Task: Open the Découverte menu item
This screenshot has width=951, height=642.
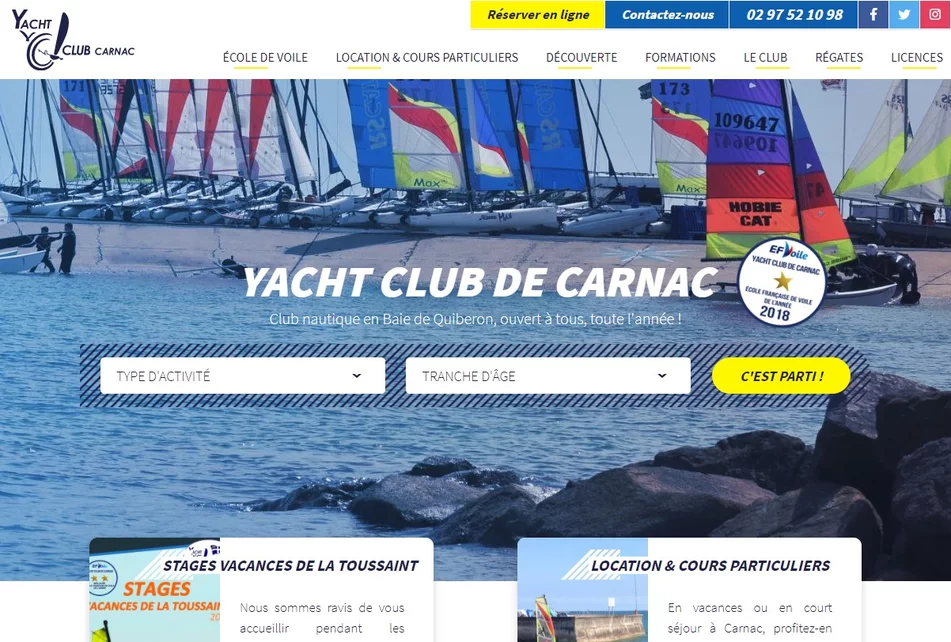Action: [x=581, y=58]
